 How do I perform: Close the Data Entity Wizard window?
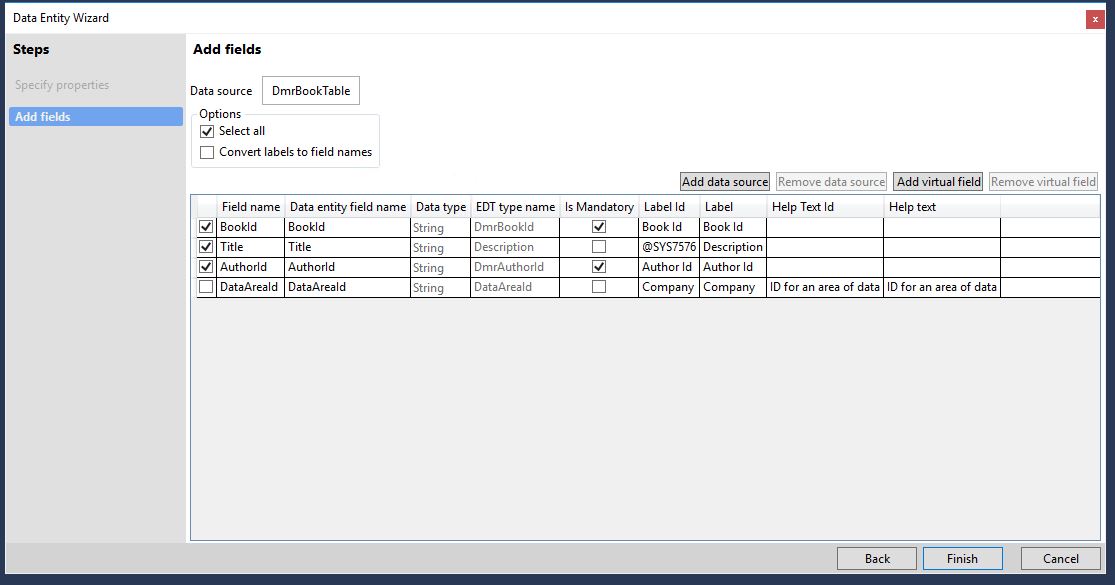tap(1095, 19)
